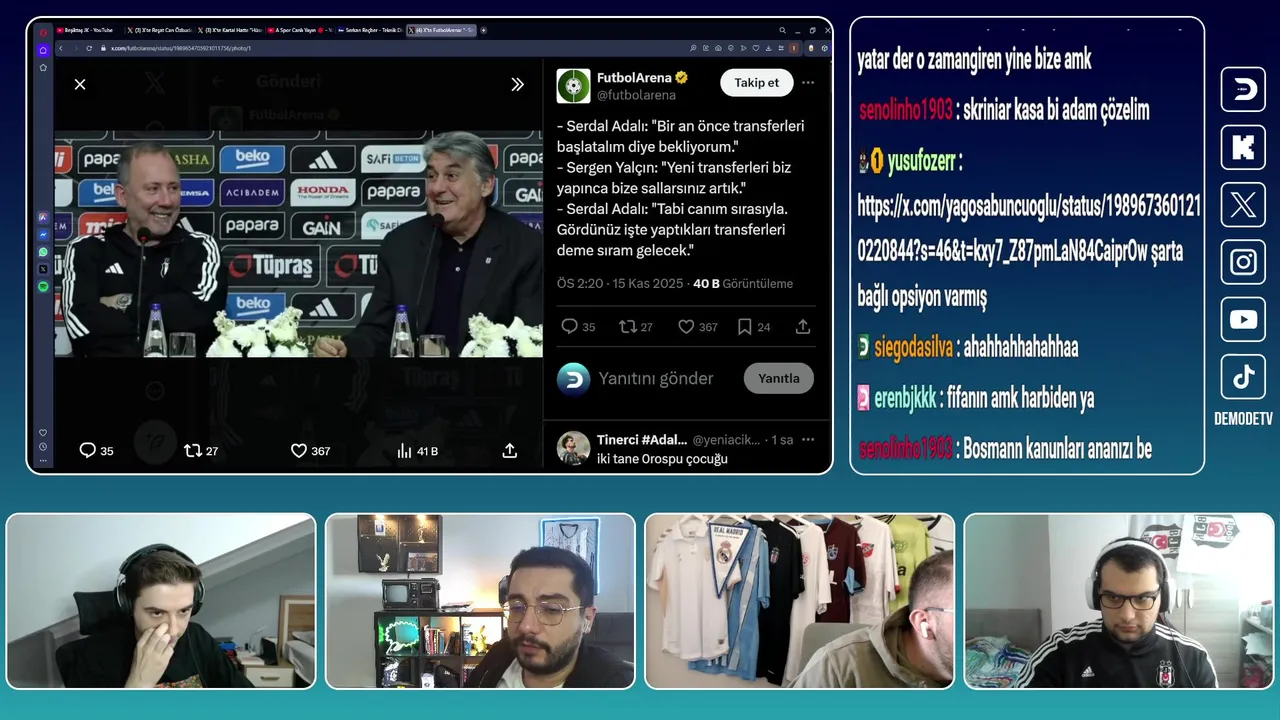Open the x.com link posted by yusufozerr
This screenshot has height=720, width=1280.
(x=1027, y=229)
